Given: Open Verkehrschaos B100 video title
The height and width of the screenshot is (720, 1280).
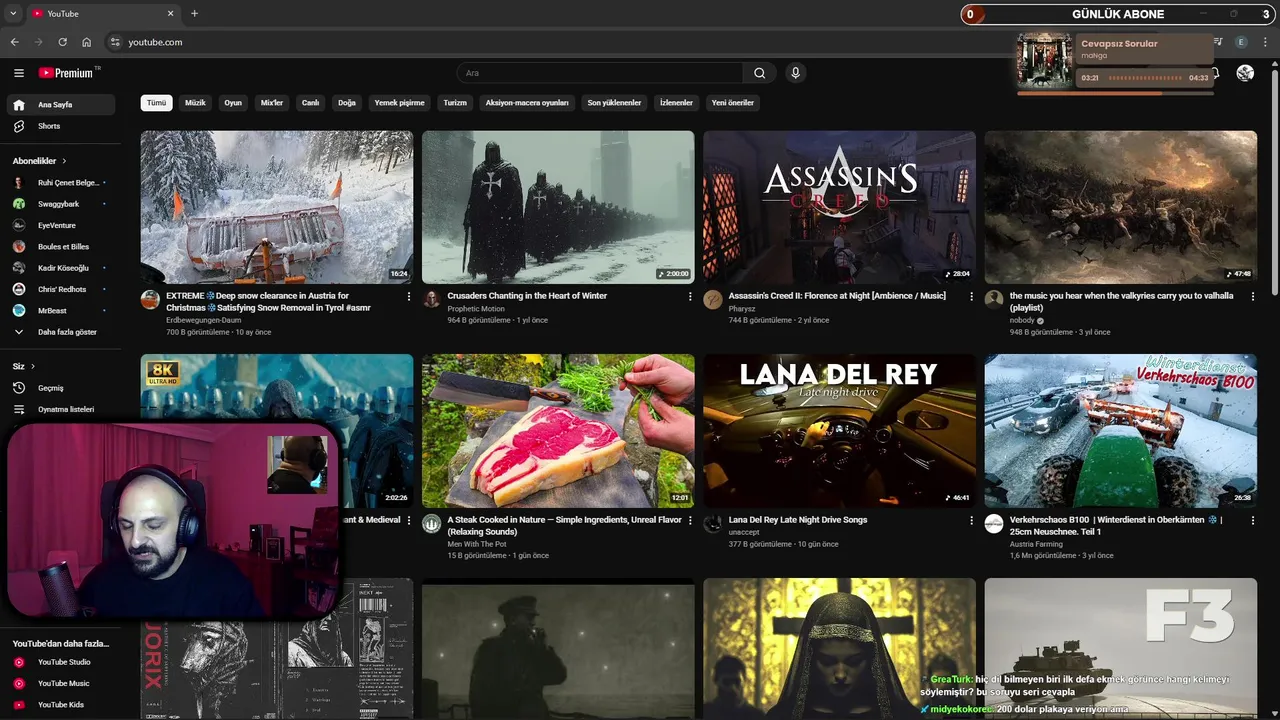Looking at the screenshot, I should (1115, 526).
